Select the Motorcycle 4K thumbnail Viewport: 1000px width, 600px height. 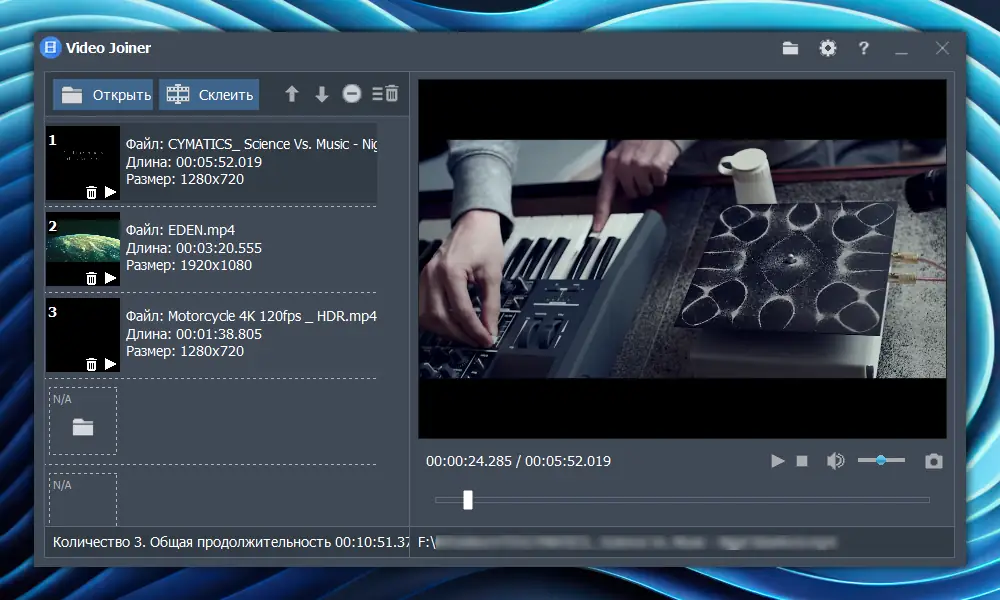(83, 335)
